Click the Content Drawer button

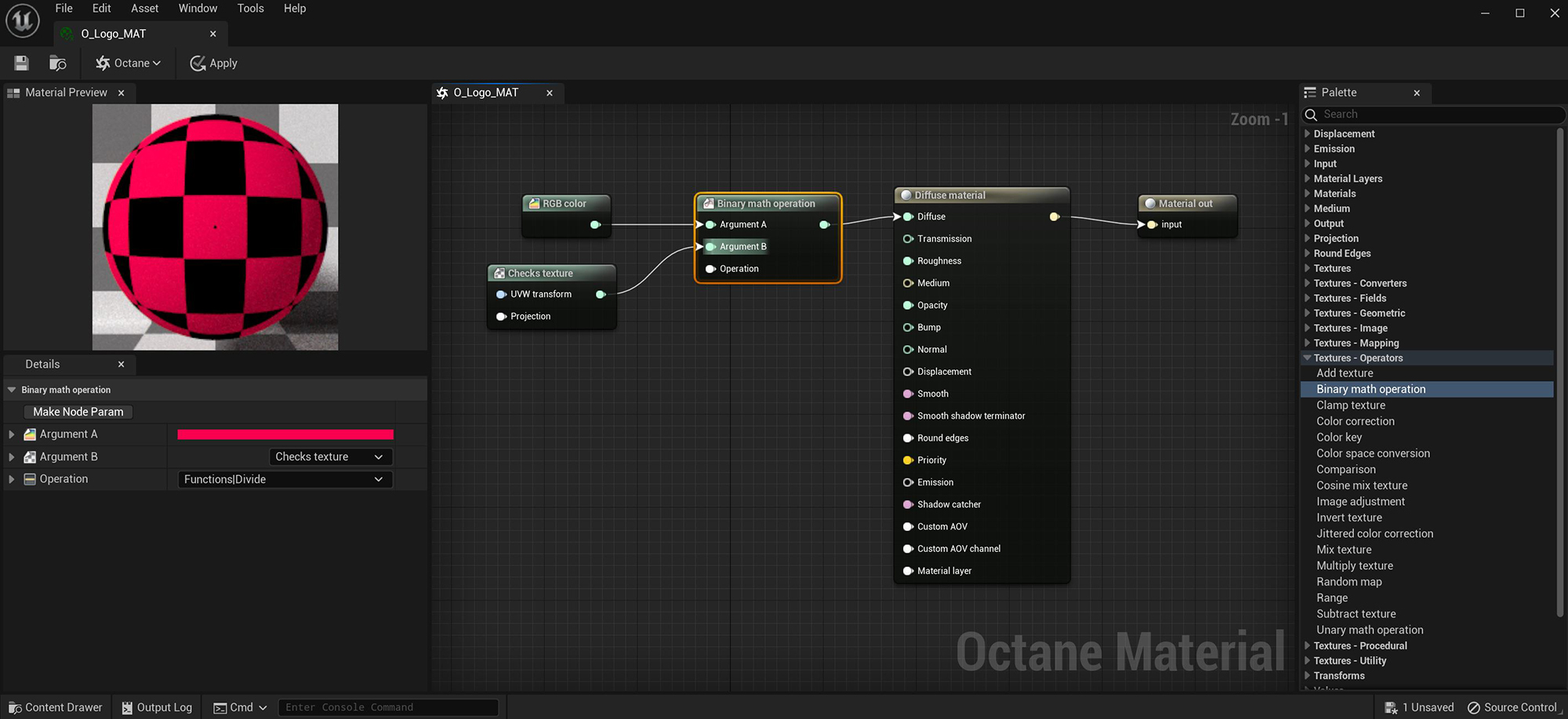[56, 707]
